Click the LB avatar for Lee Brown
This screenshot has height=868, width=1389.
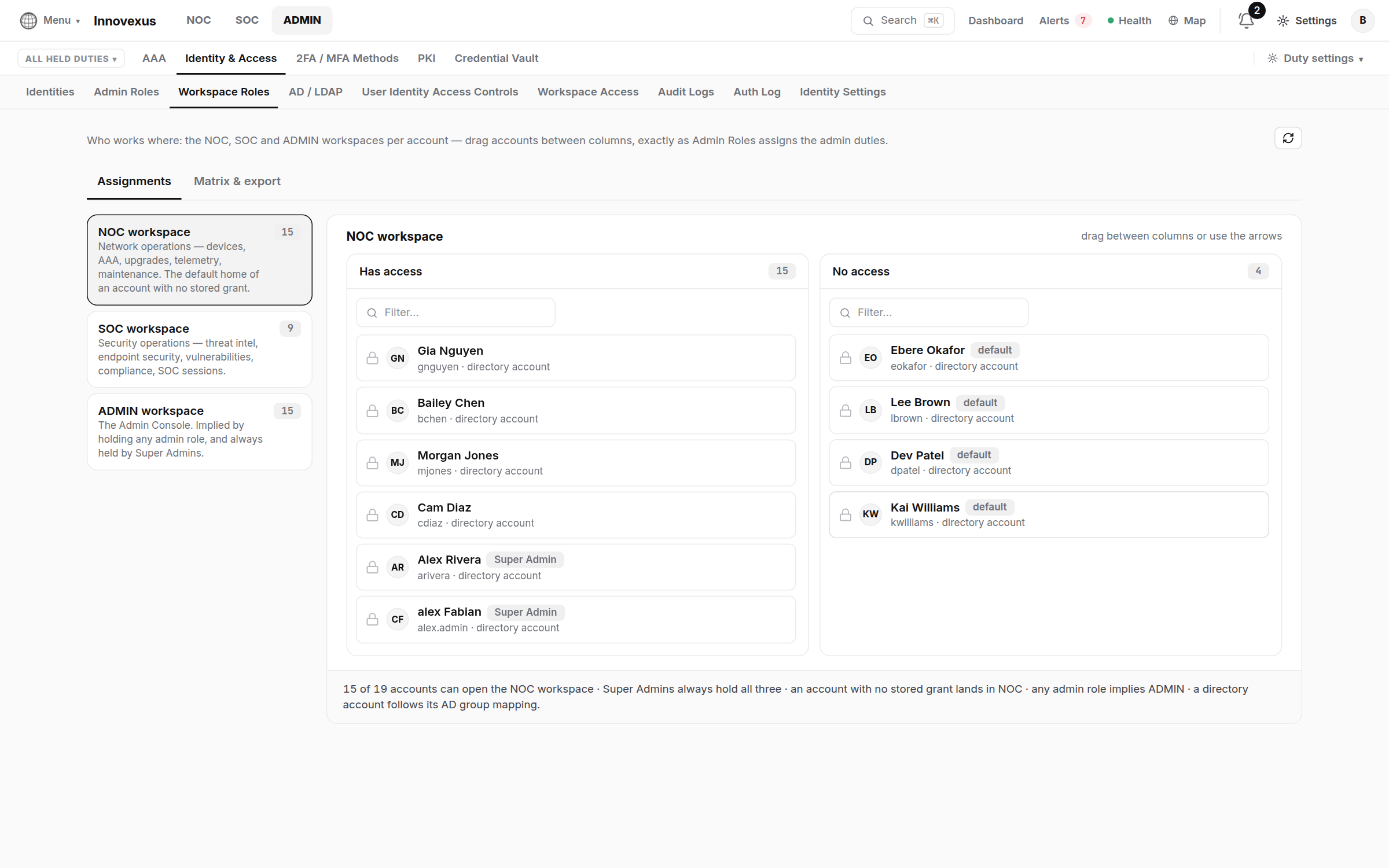(870, 410)
